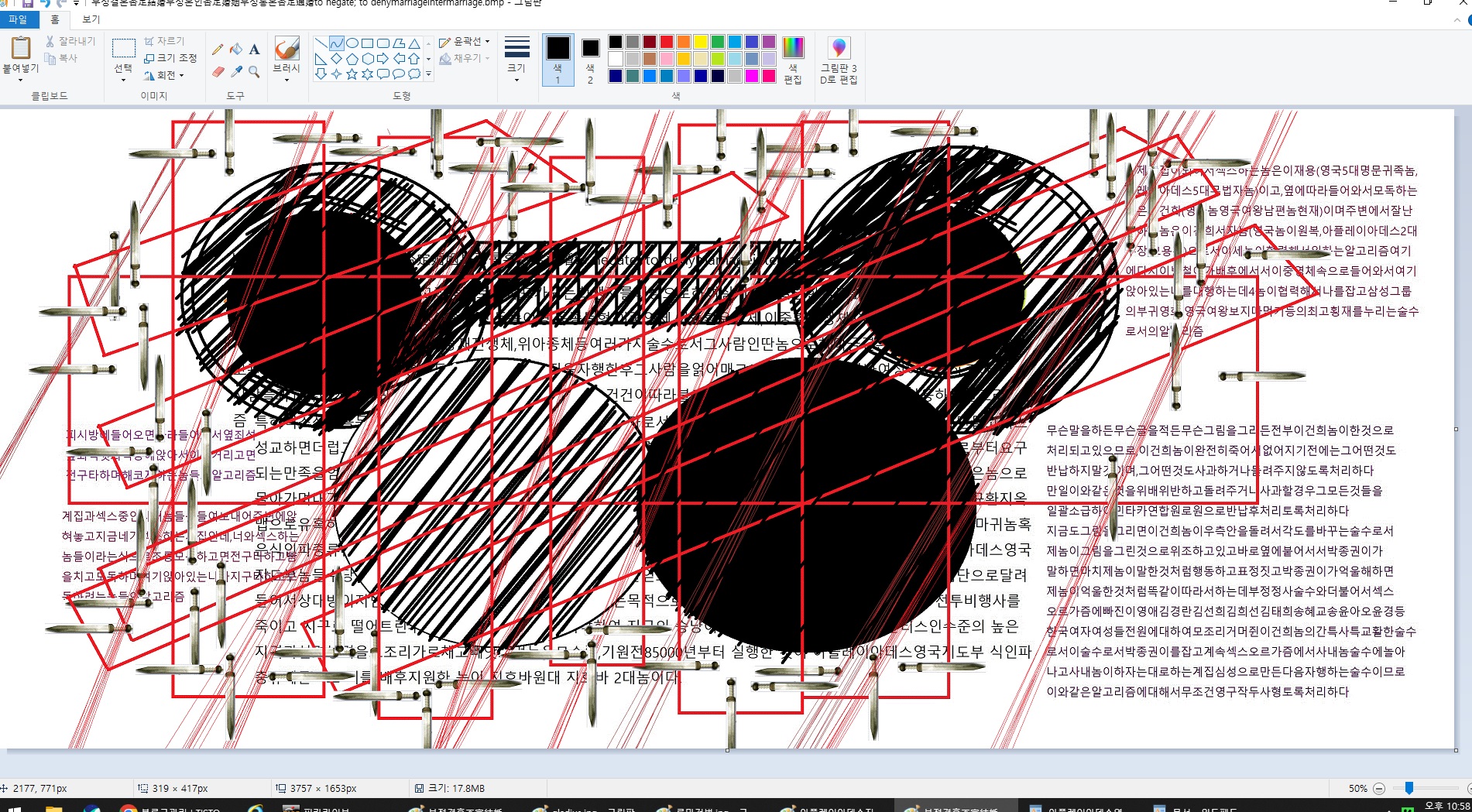Image resolution: width=1472 pixels, height=812 pixels.
Task: Select the Text tool (A)
Action: (x=254, y=49)
